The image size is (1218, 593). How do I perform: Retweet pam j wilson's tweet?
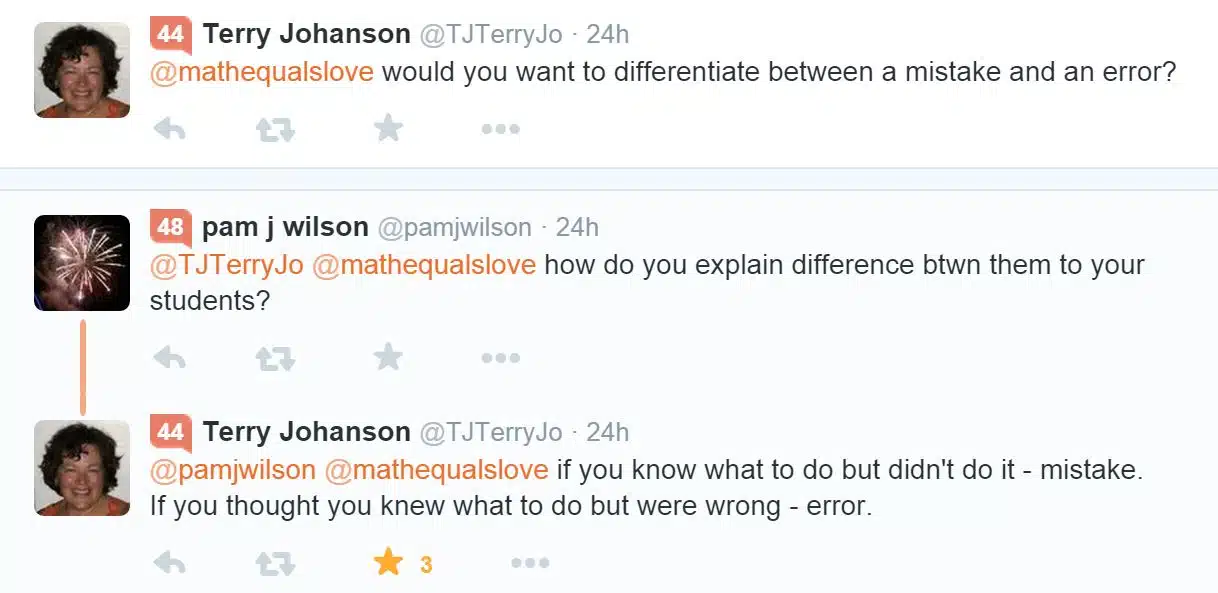pyautogui.click(x=275, y=358)
